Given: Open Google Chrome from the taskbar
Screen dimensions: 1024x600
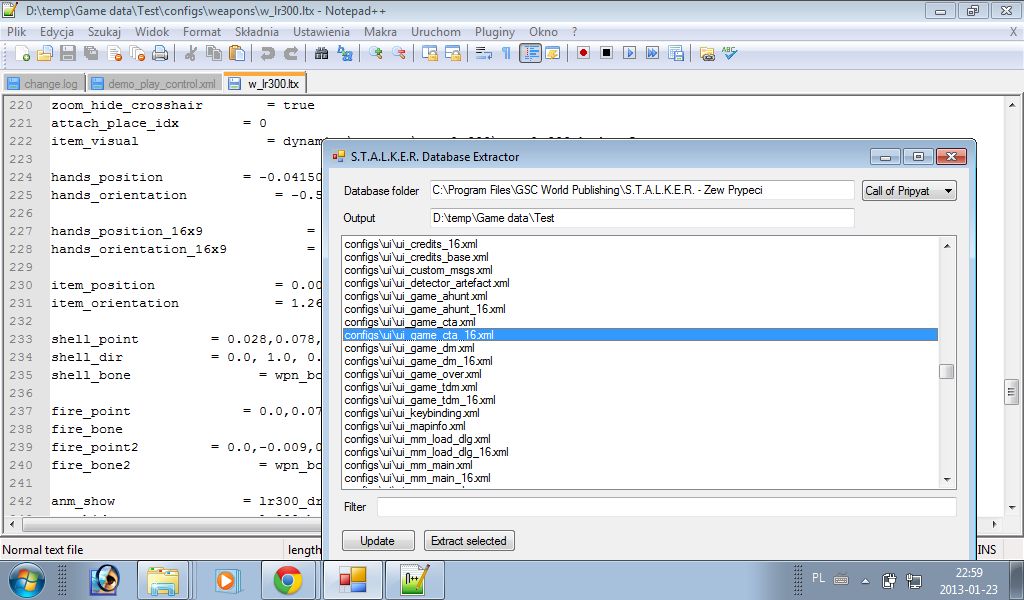Looking at the screenshot, I should tap(288, 580).
